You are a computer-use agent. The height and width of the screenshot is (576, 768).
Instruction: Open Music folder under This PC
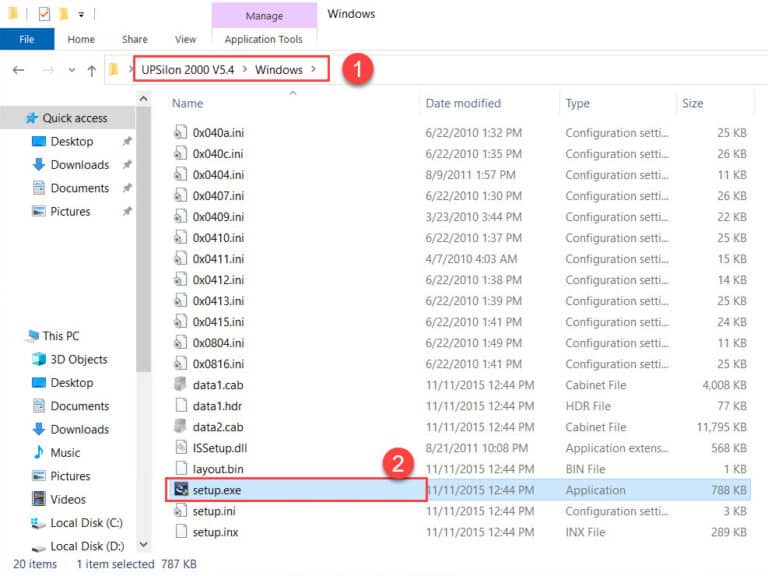pyautogui.click(x=65, y=453)
